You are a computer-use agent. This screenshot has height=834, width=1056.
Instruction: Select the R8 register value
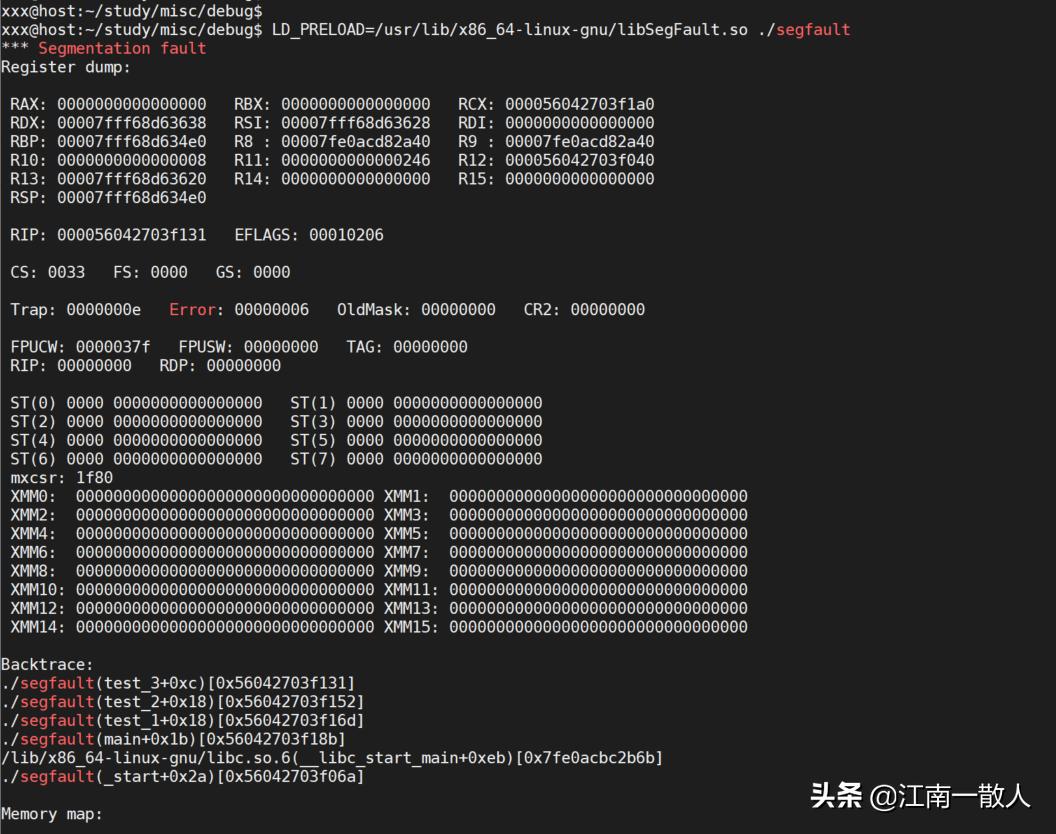356,142
